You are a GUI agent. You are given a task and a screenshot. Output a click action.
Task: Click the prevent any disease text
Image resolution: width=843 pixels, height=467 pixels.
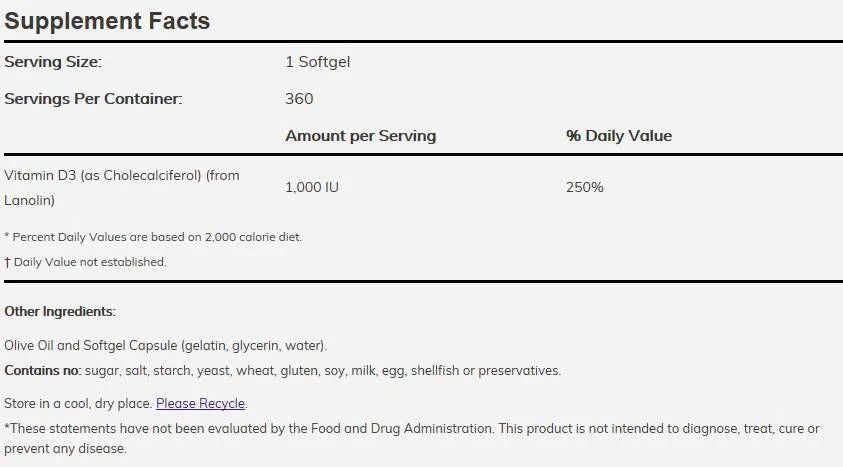[65, 449]
